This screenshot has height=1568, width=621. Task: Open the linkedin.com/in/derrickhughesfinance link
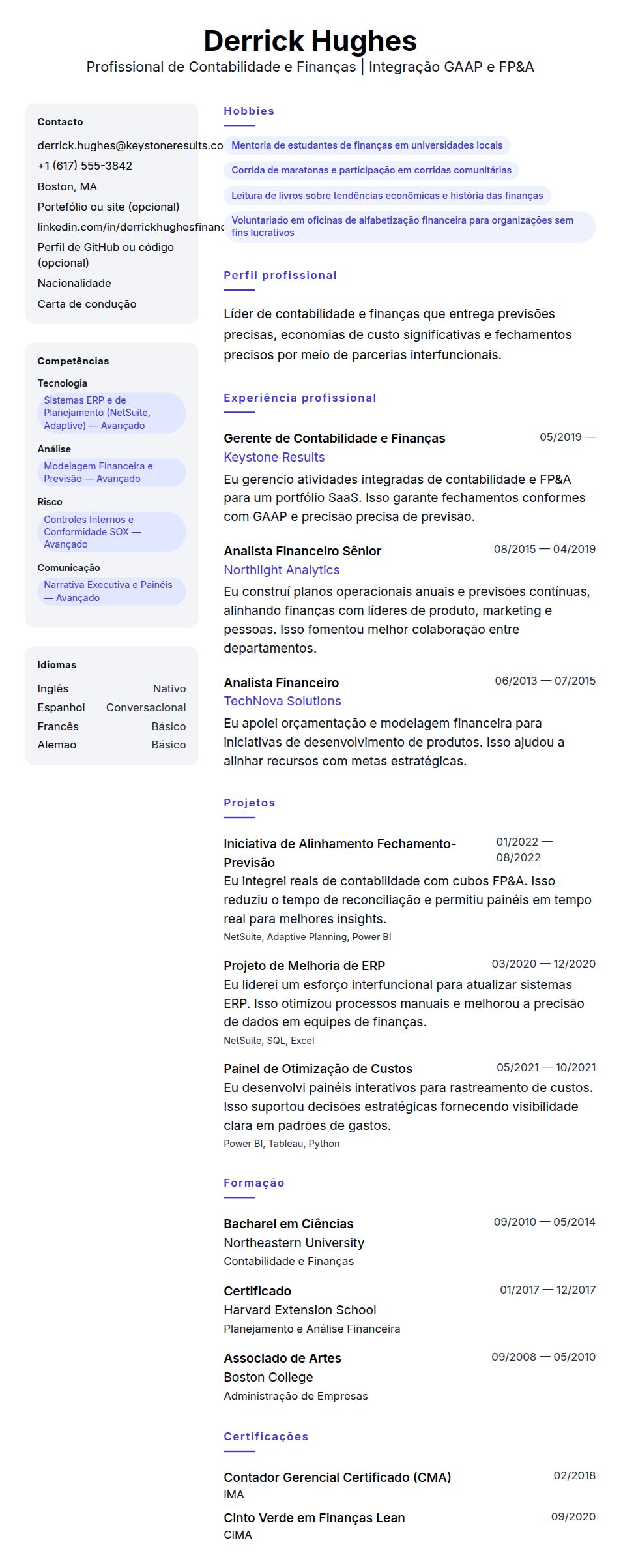point(131,227)
